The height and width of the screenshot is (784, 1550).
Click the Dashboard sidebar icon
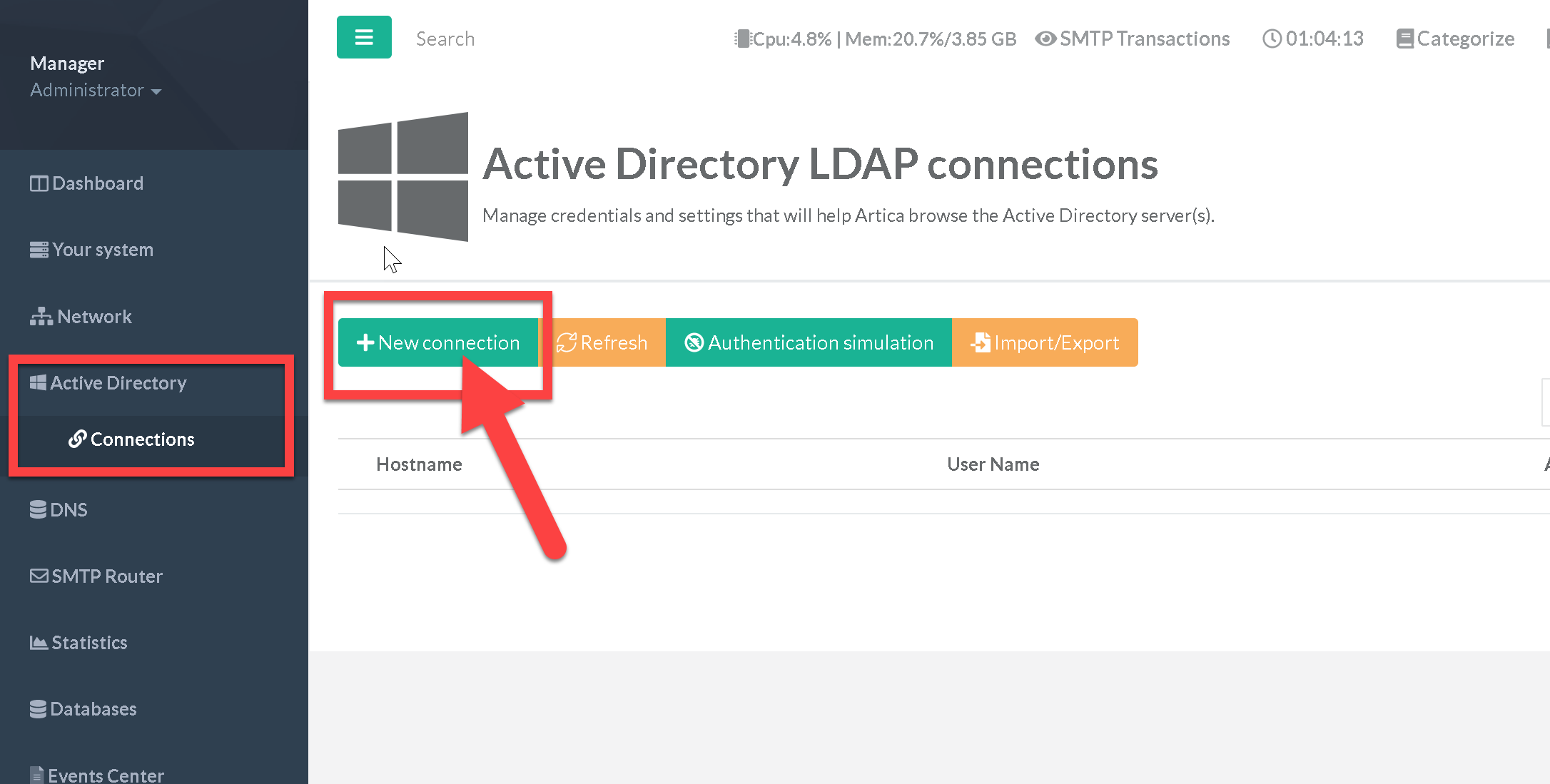(x=39, y=184)
